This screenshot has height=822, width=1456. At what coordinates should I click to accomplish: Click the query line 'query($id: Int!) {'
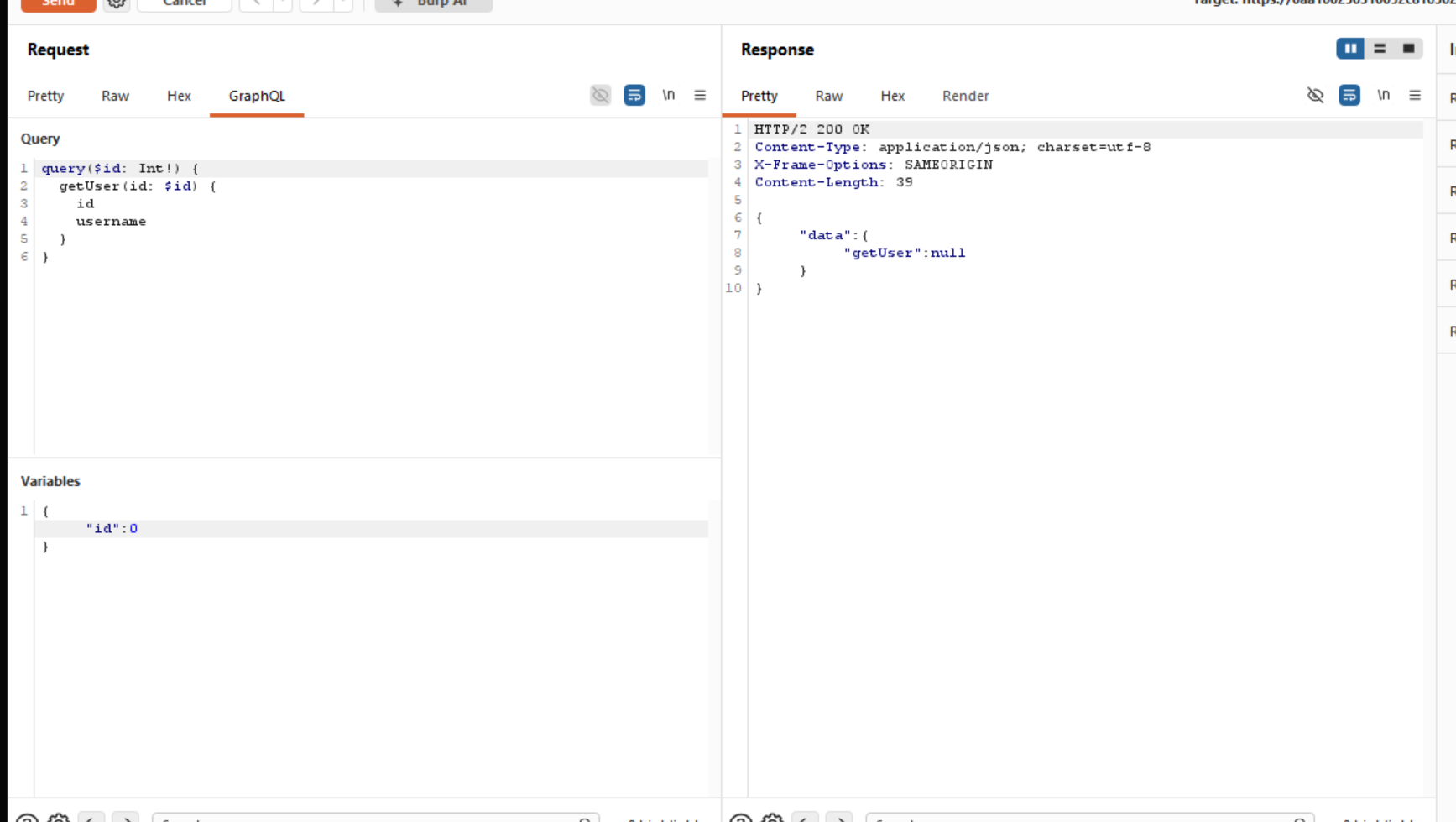point(120,169)
